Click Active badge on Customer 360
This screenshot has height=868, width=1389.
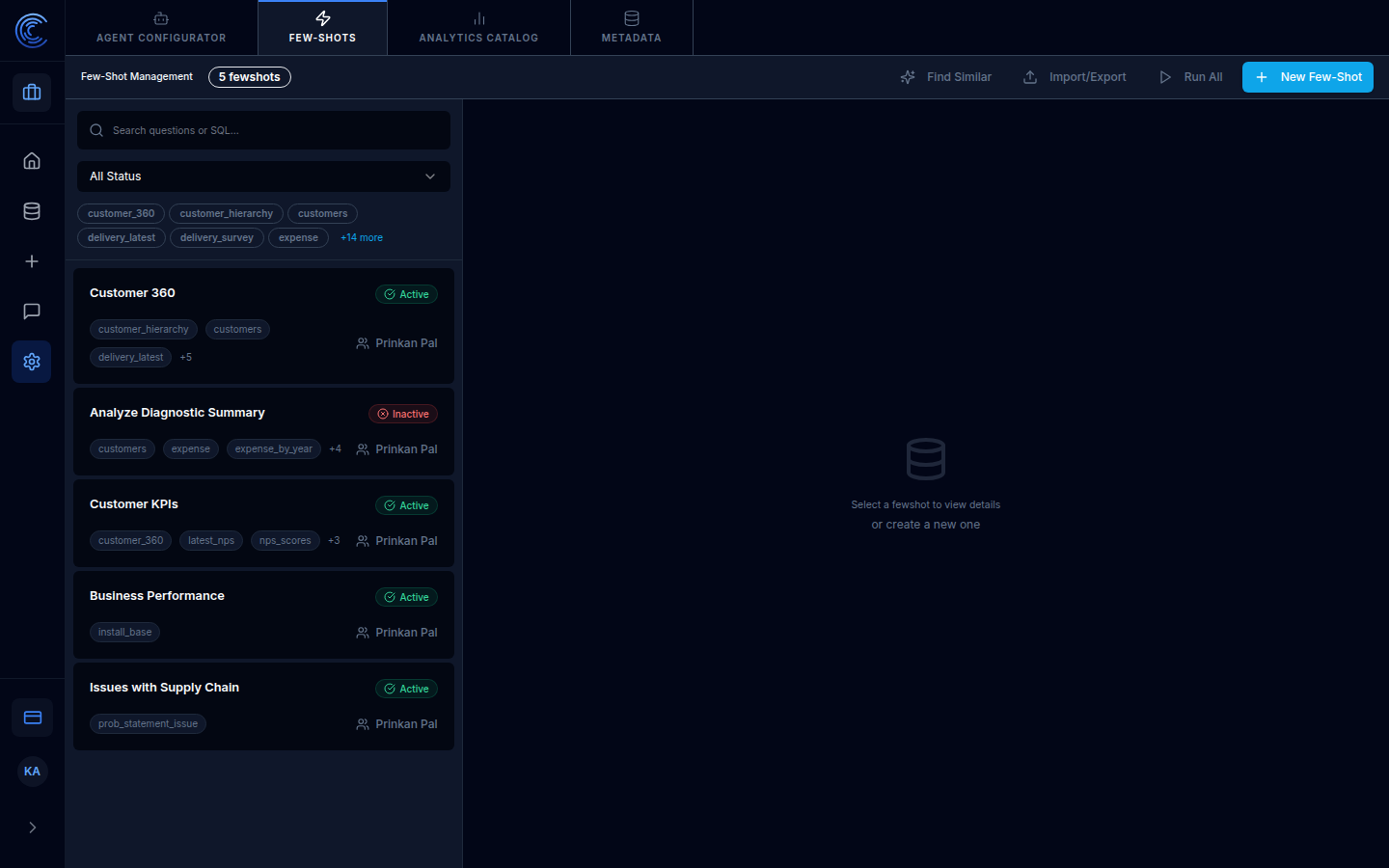(406, 295)
